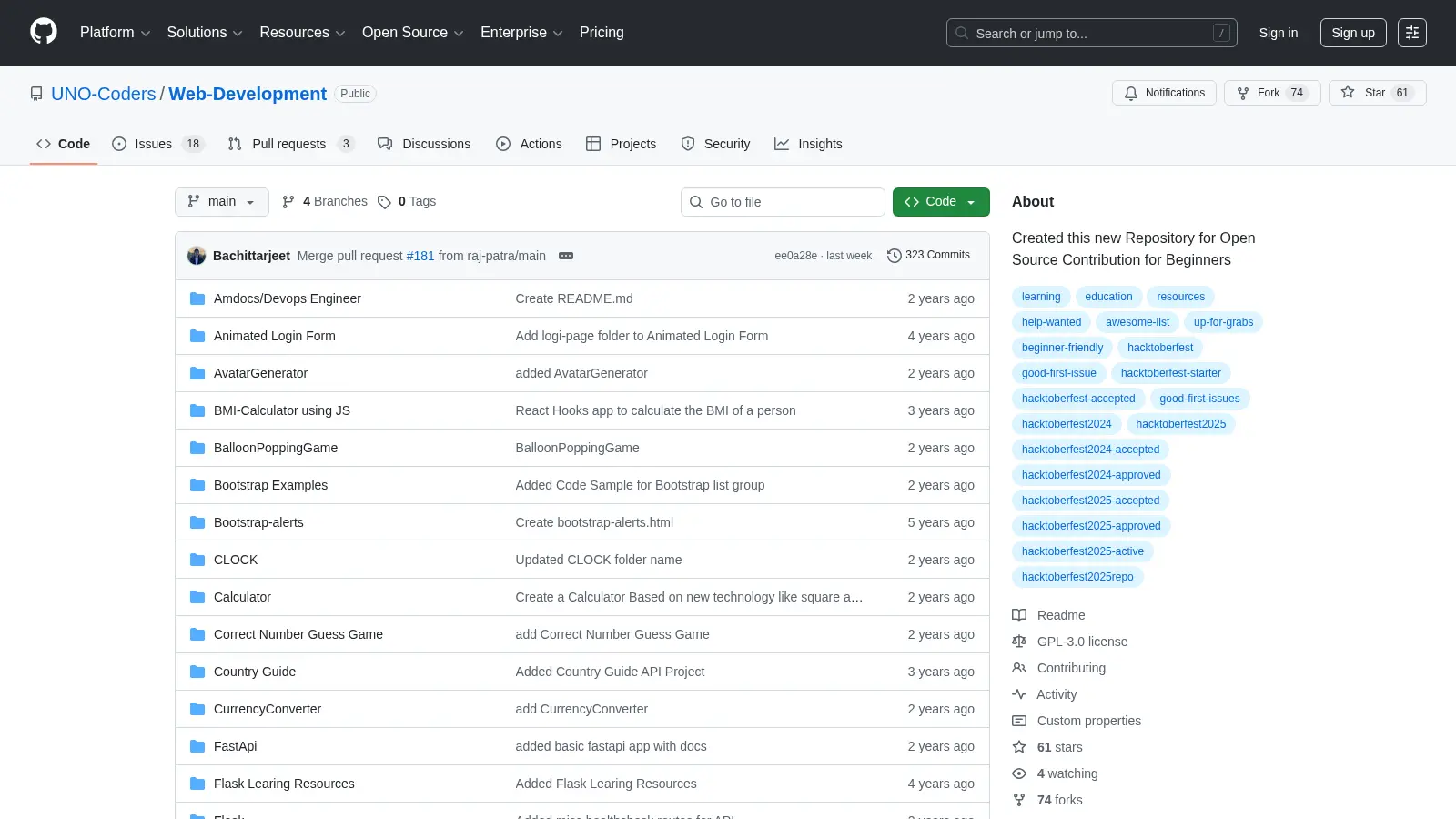
Task: Expand the Resources menu
Action: tap(302, 33)
